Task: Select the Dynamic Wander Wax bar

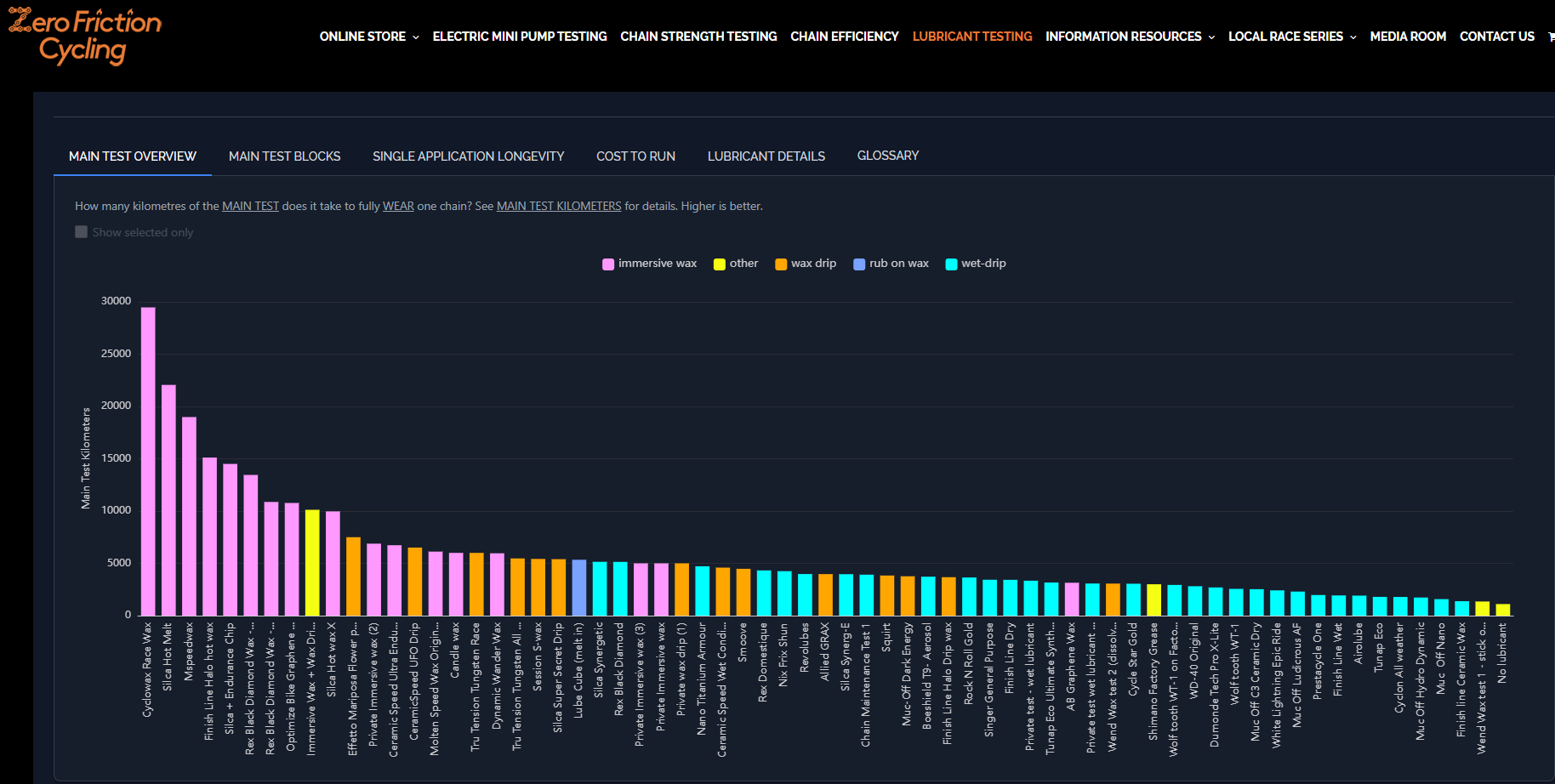Action: point(497,585)
